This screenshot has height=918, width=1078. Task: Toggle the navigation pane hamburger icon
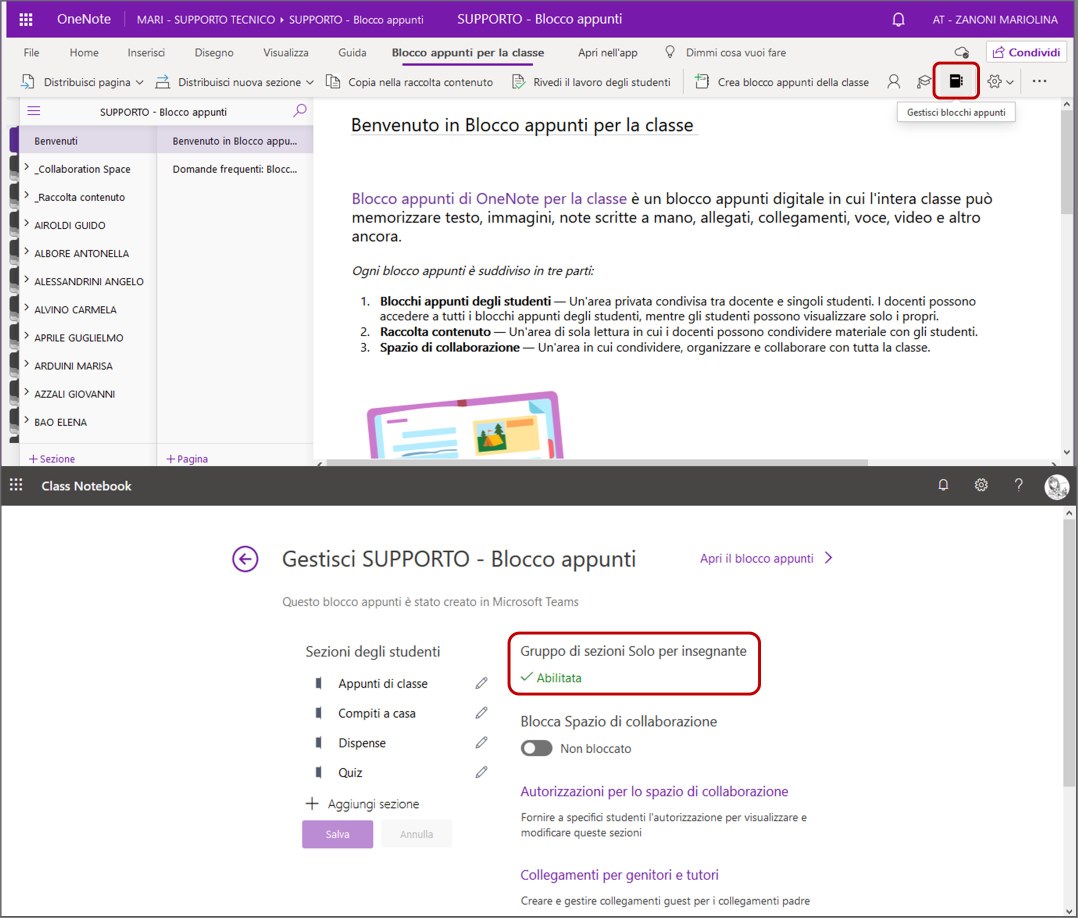[x=34, y=111]
